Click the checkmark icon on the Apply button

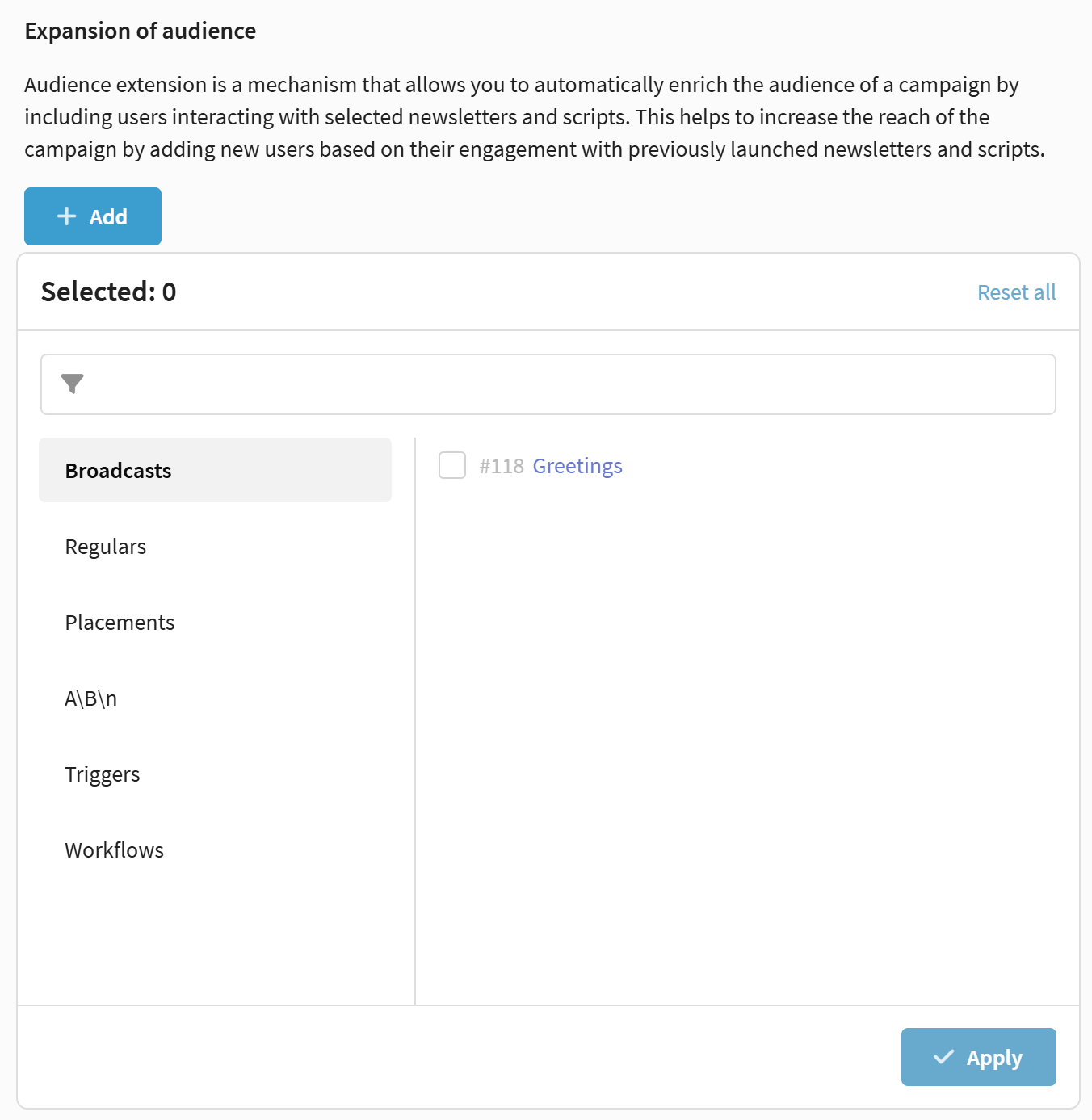pyautogui.click(x=943, y=1057)
